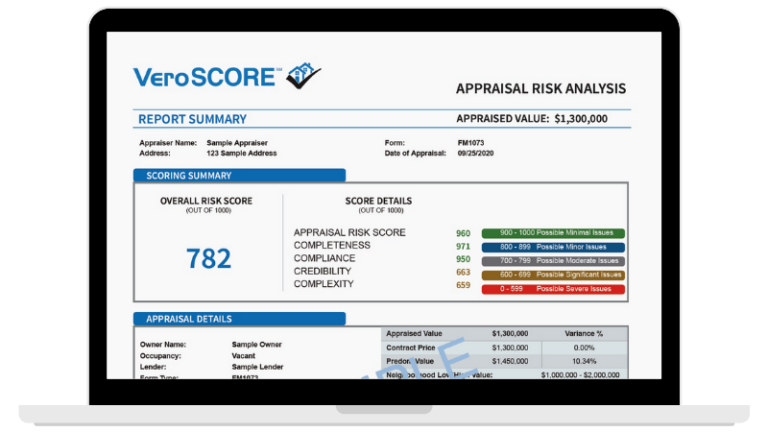Click the appraisal risk score value 960
Screen dimensions: 768x432
click(463, 233)
